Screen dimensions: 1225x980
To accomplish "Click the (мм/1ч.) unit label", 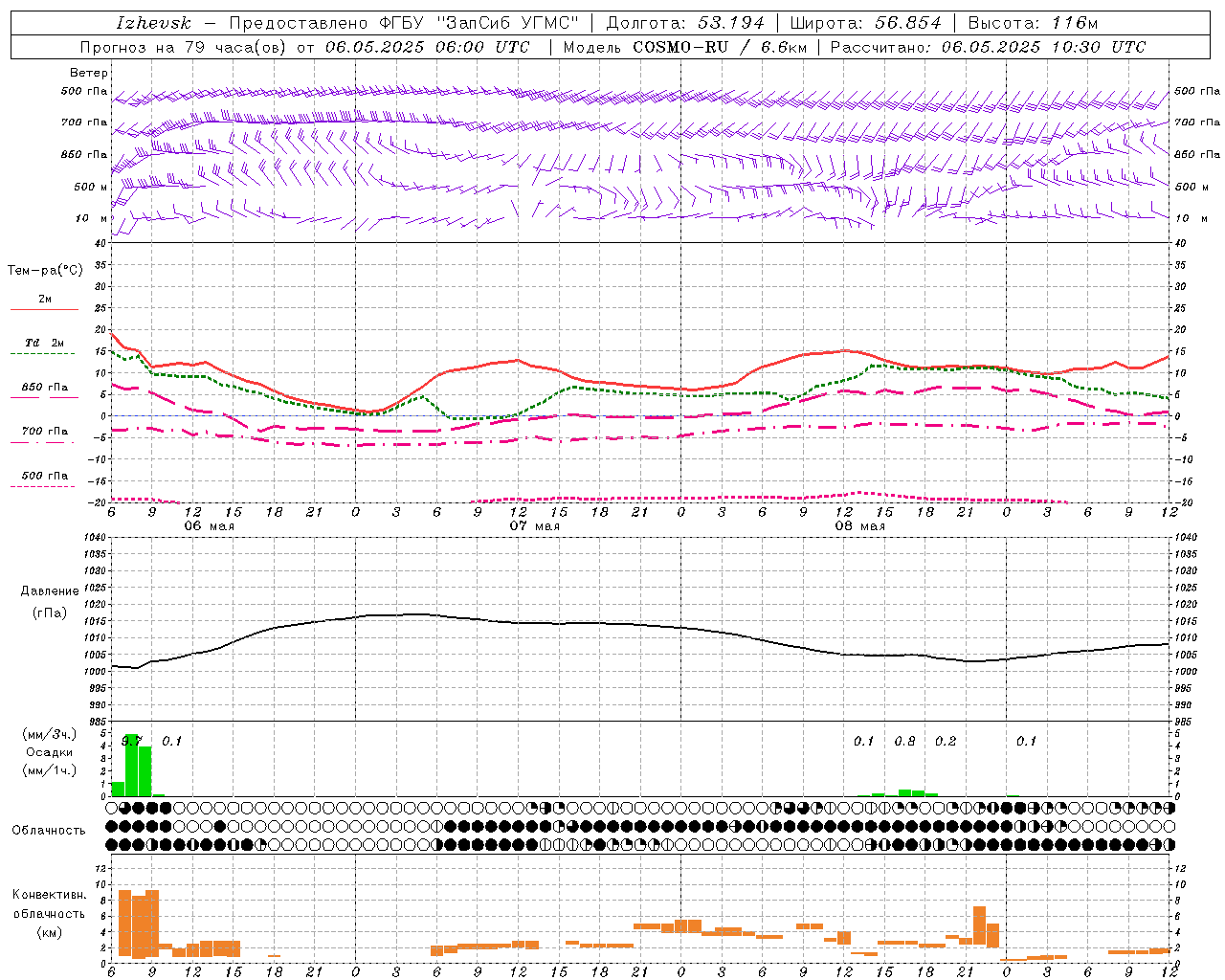I will [x=49, y=770].
